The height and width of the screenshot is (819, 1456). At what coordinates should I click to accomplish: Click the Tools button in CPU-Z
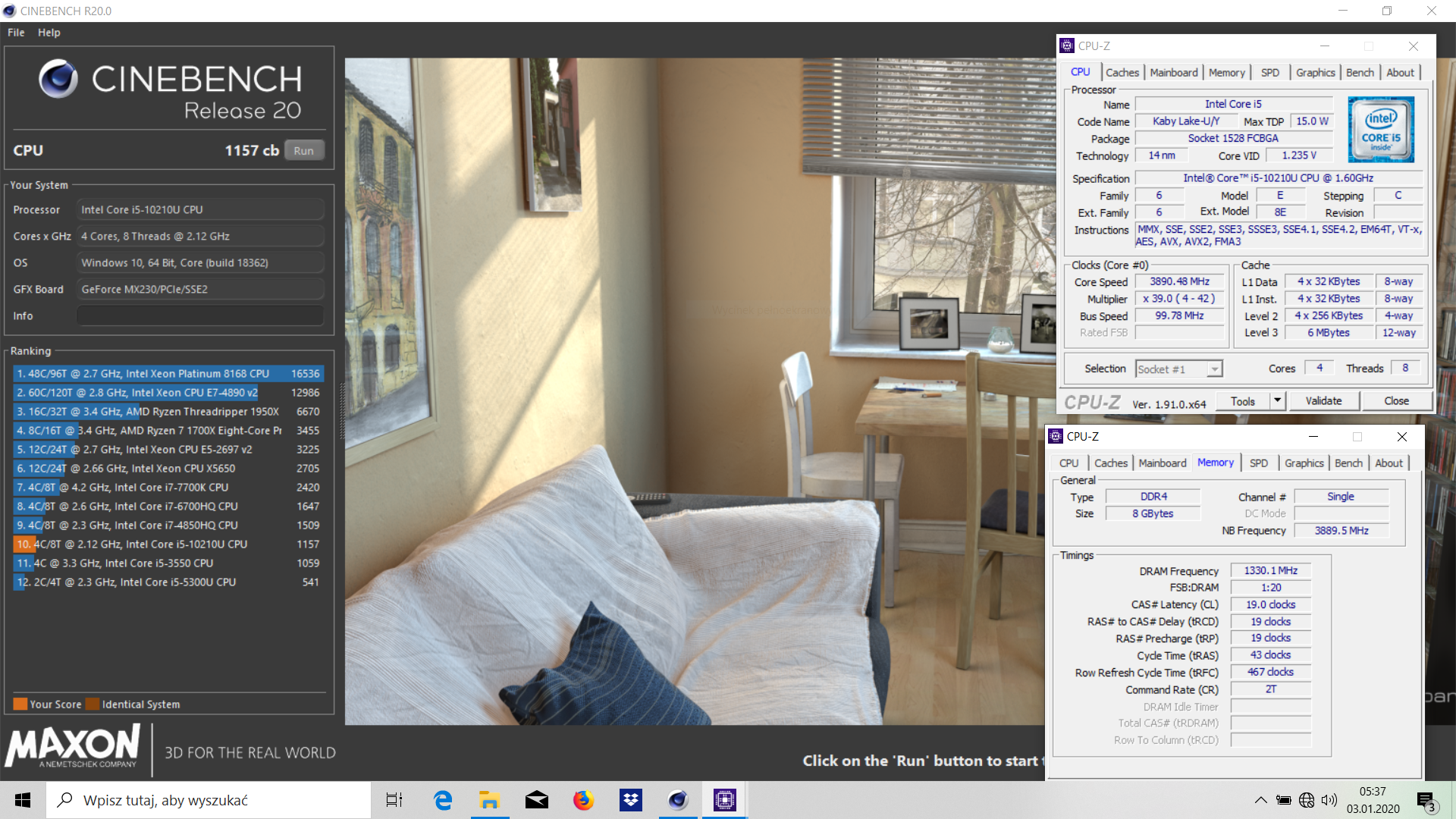1242,401
